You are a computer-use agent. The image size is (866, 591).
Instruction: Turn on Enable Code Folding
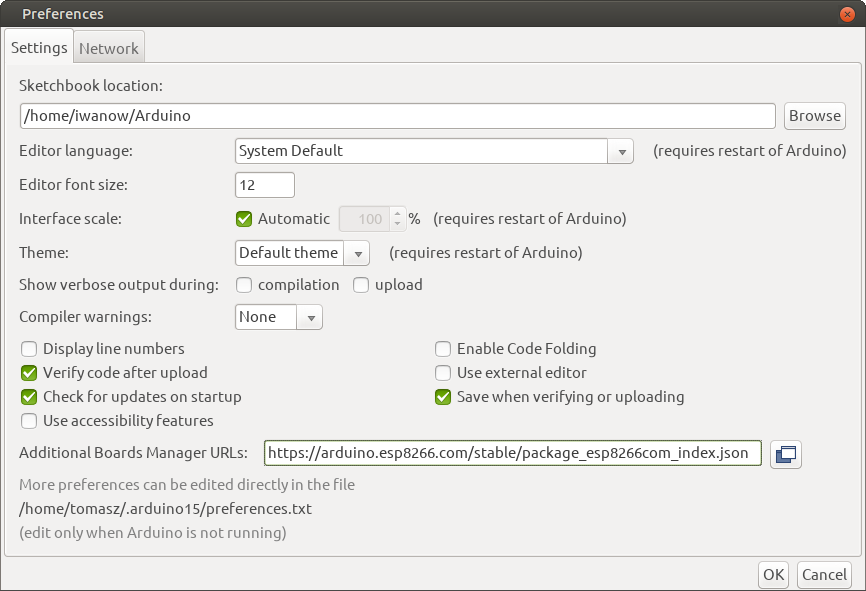coord(443,349)
